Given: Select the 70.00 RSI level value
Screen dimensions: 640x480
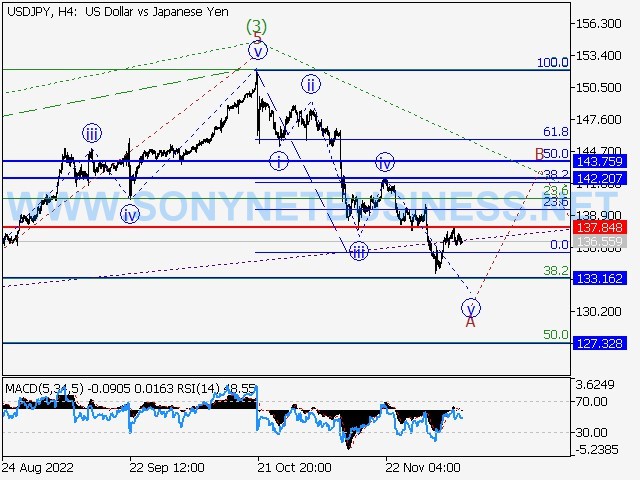Looking at the screenshot, I should (591, 402).
